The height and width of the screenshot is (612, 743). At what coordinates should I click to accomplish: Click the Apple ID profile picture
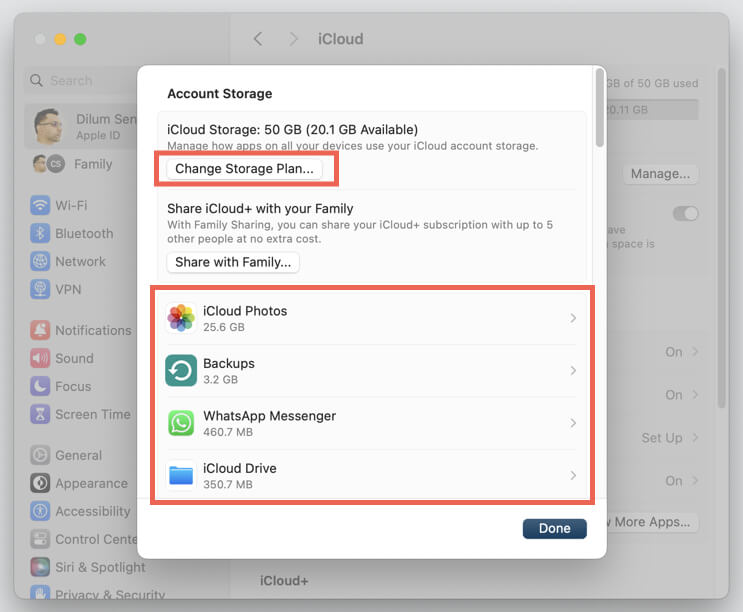[48, 126]
